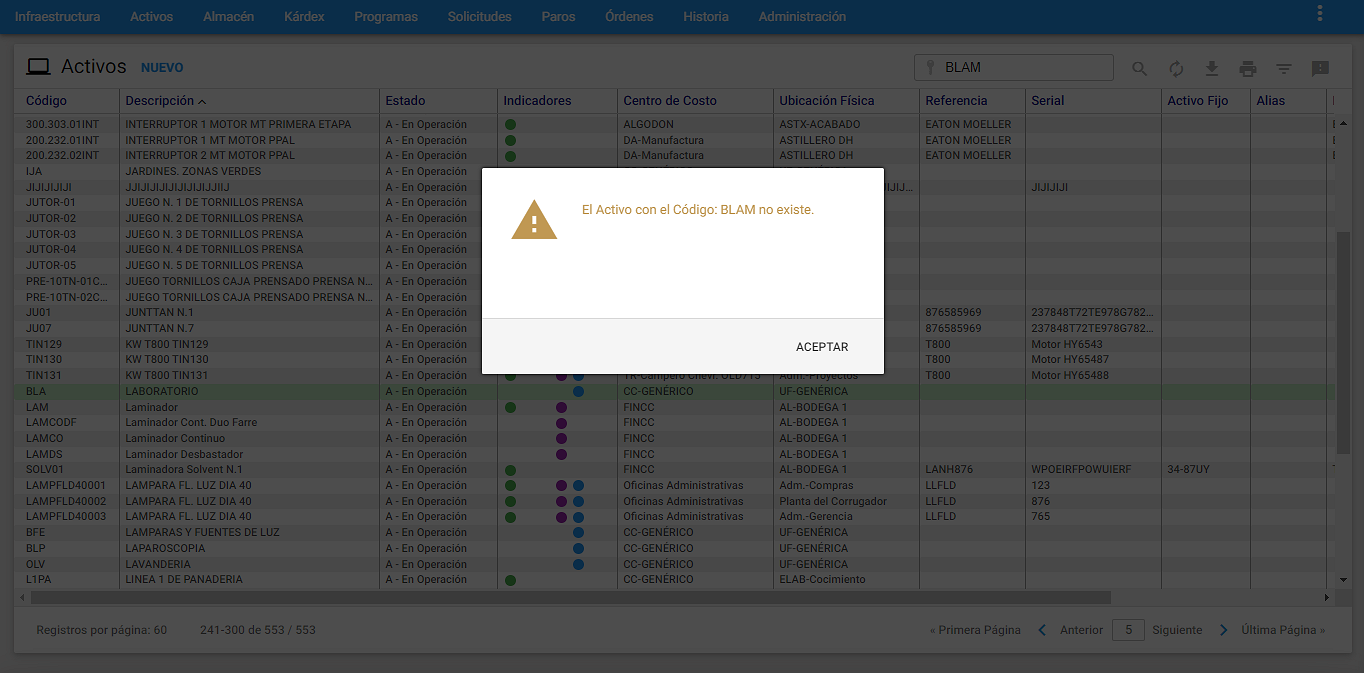
Task: Click green indicator dot on LAM row
Action: coord(511,407)
